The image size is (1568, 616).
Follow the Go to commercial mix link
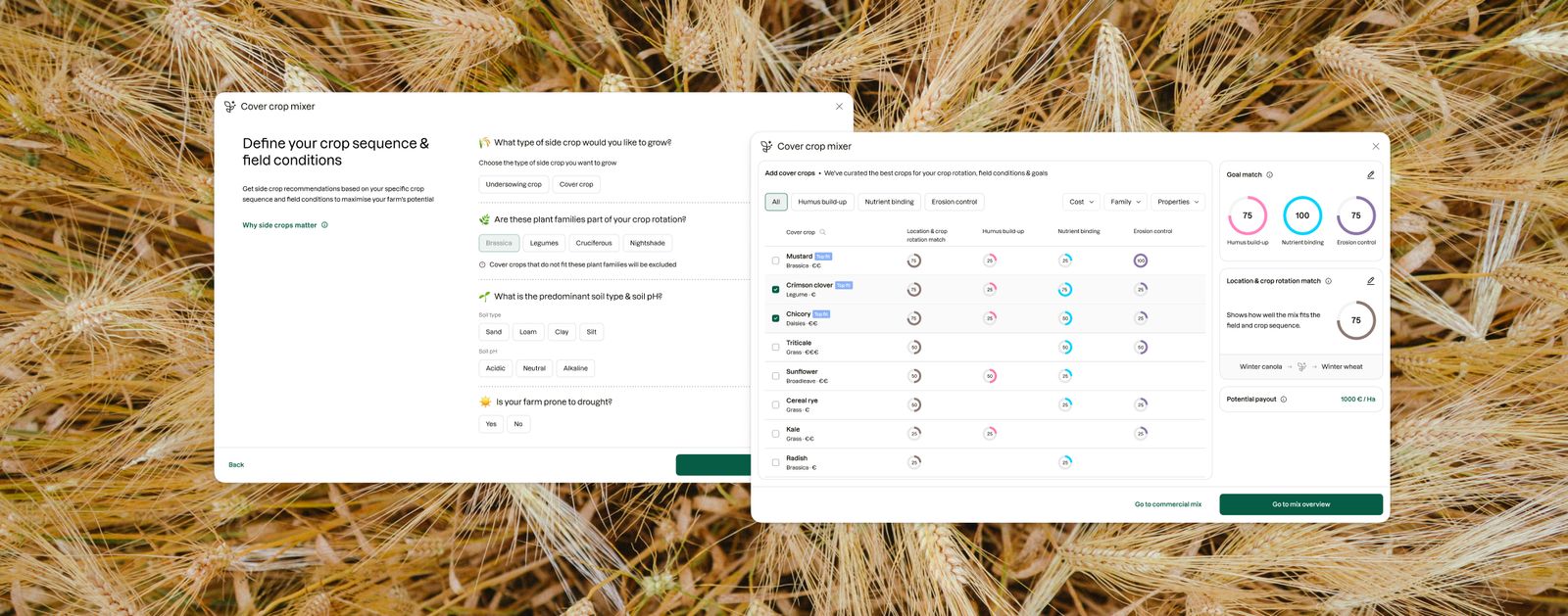[x=1168, y=504]
